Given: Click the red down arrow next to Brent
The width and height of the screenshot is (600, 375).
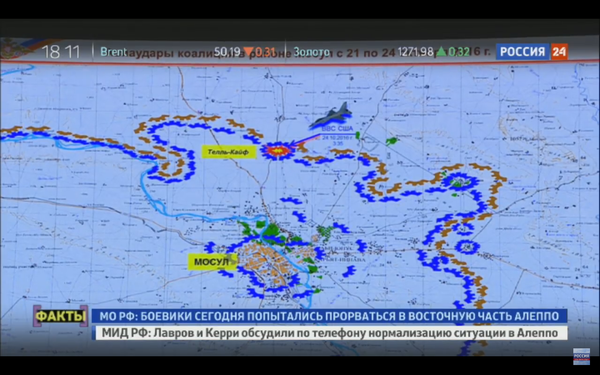Looking at the screenshot, I should [x=249, y=51].
